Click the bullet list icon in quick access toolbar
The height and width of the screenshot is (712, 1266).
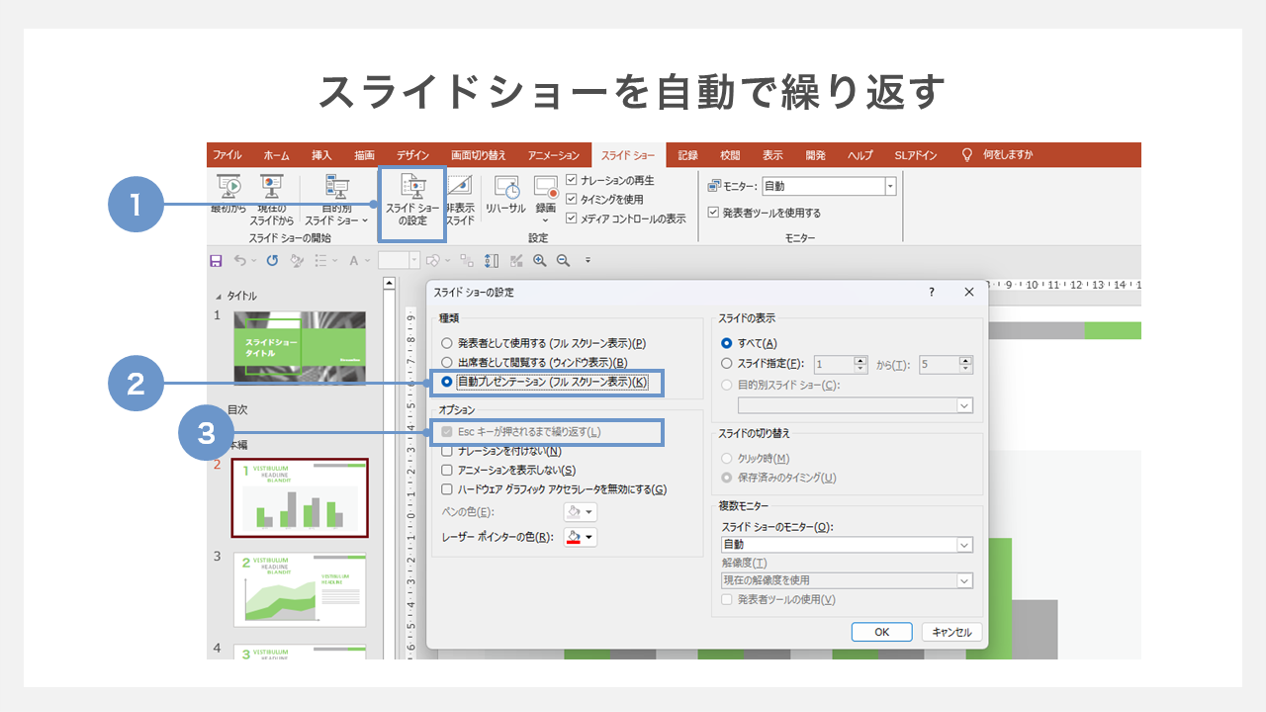(x=321, y=260)
